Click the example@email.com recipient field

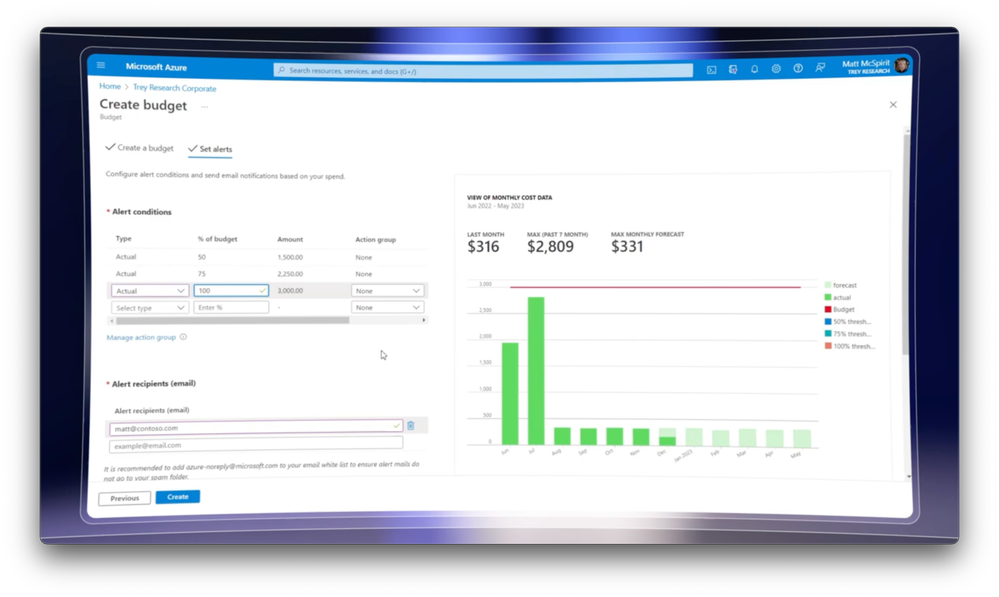point(256,444)
